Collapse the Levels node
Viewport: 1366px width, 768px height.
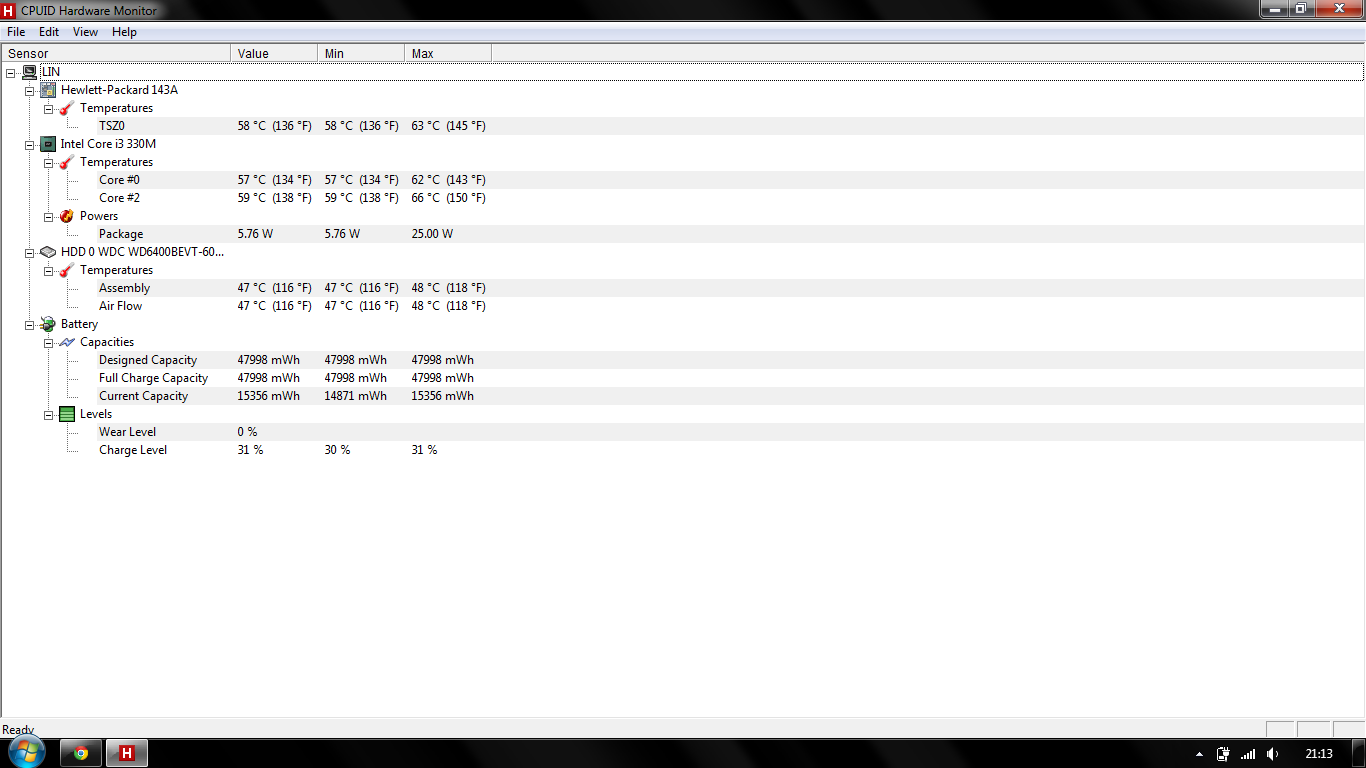pyautogui.click(x=49, y=414)
